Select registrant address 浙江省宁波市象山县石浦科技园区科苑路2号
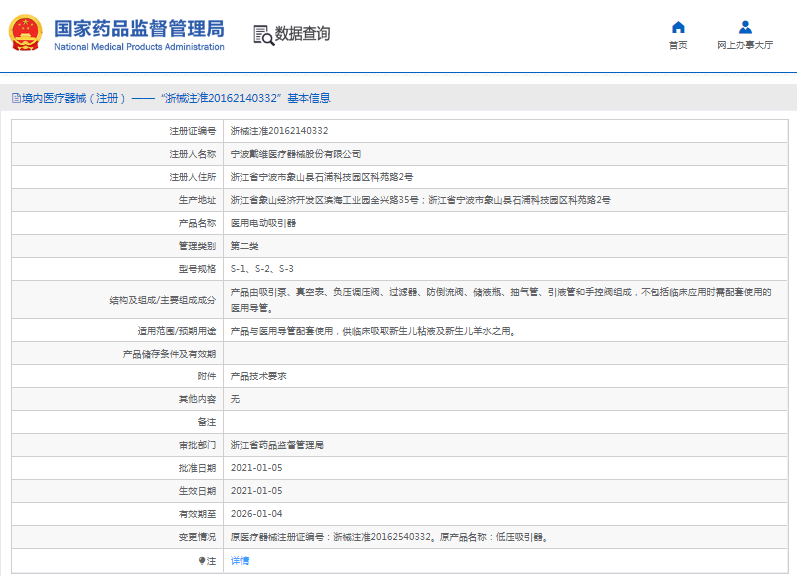 (322, 177)
